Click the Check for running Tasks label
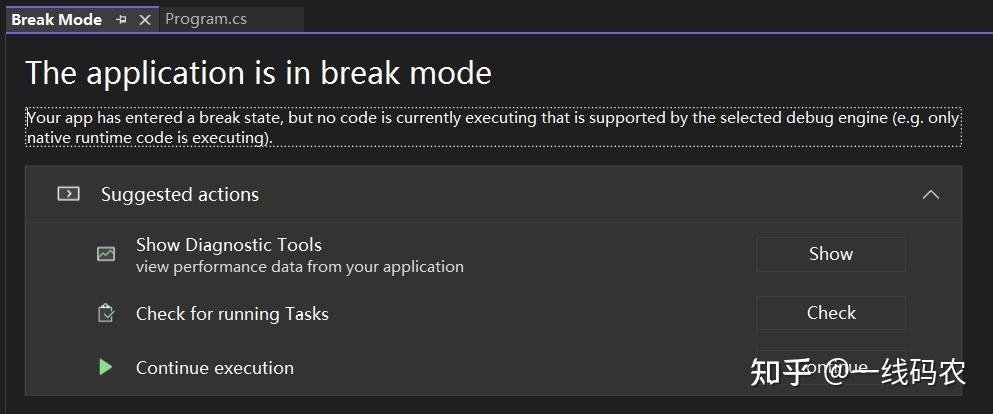Image resolution: width=993 pixels, height=414 pixels. [232, 314]
